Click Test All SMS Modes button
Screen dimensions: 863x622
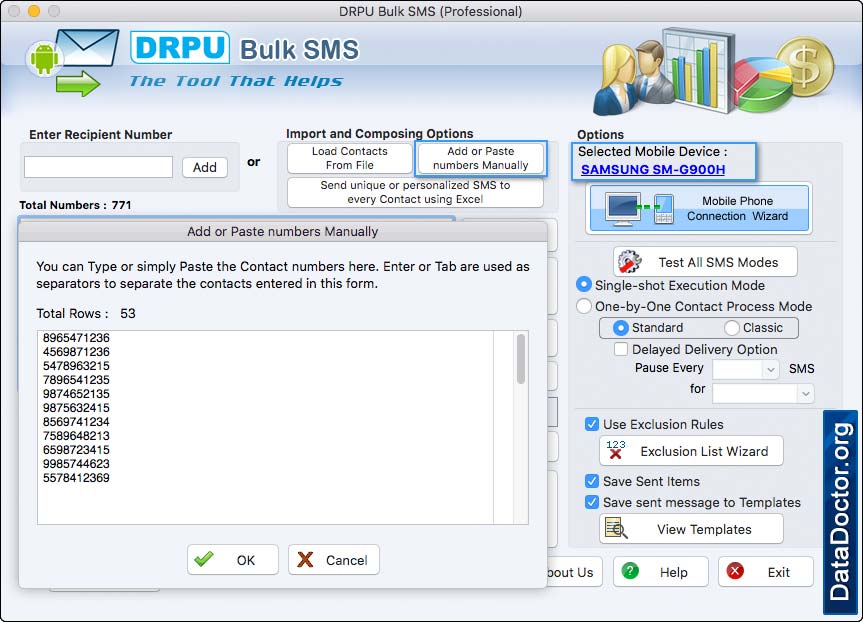[705, 262]
